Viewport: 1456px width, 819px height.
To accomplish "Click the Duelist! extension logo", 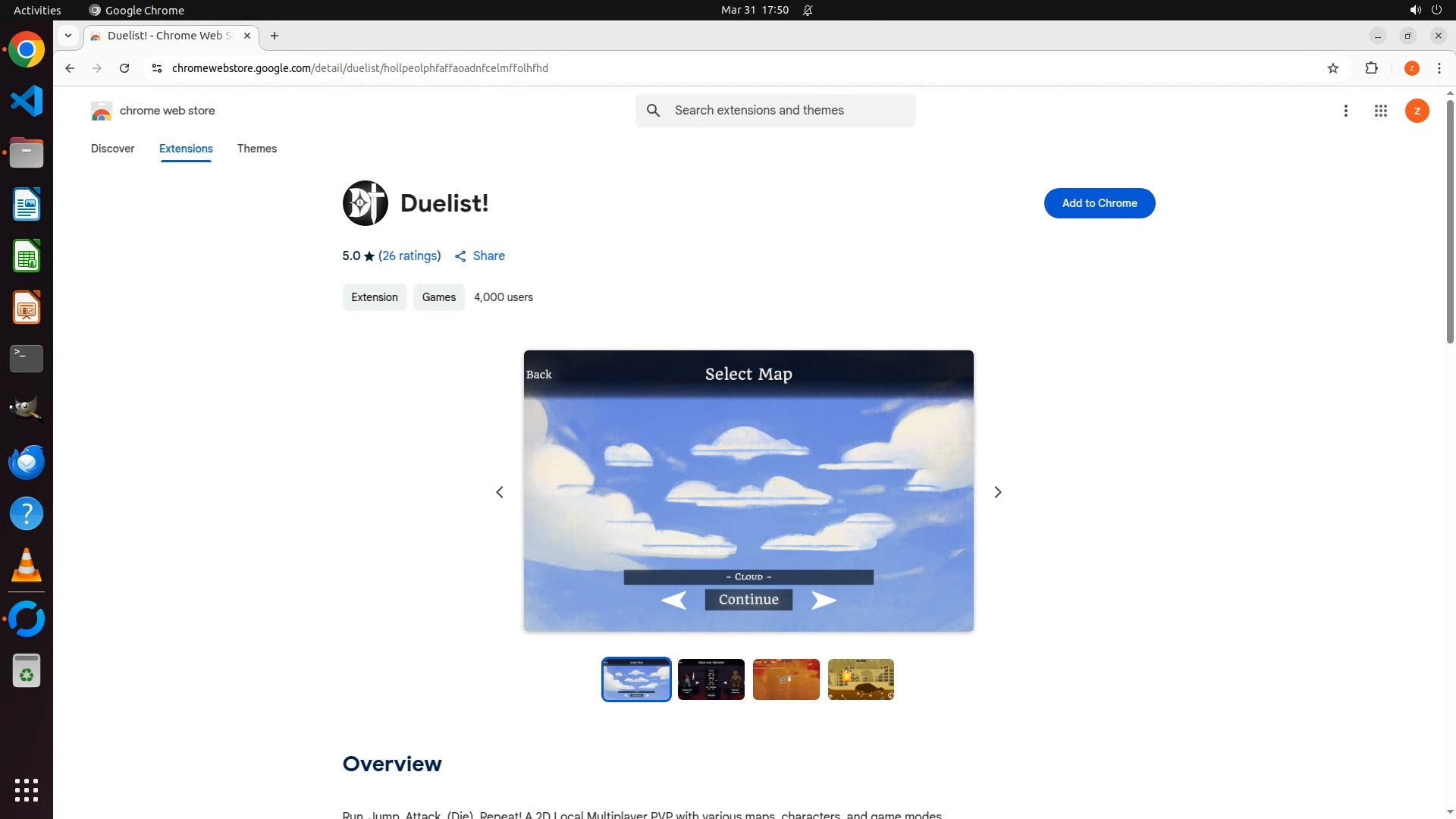I will [365, 203].
